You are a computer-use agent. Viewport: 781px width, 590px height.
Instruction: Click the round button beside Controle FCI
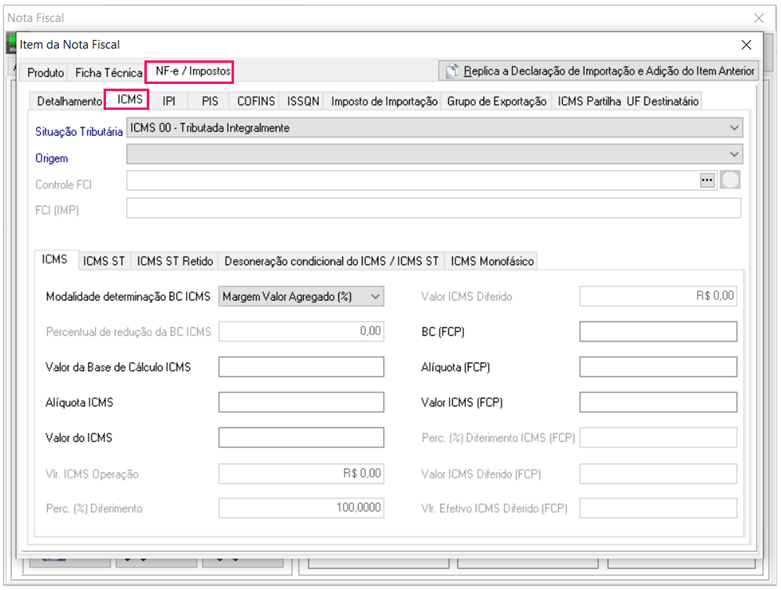click(x=730, y=181)
